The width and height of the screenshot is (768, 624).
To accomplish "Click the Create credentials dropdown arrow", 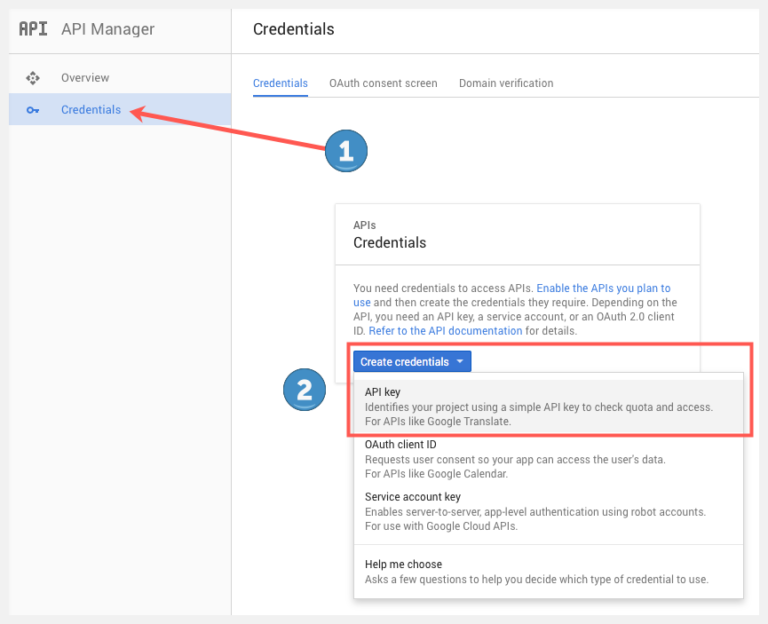I will tap(460, 361).
